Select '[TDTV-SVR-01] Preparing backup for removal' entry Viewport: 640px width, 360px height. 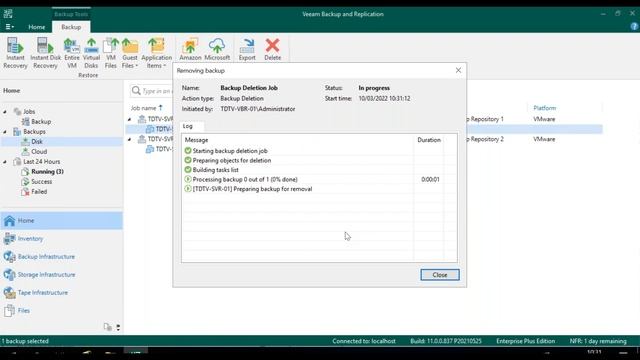252,189
